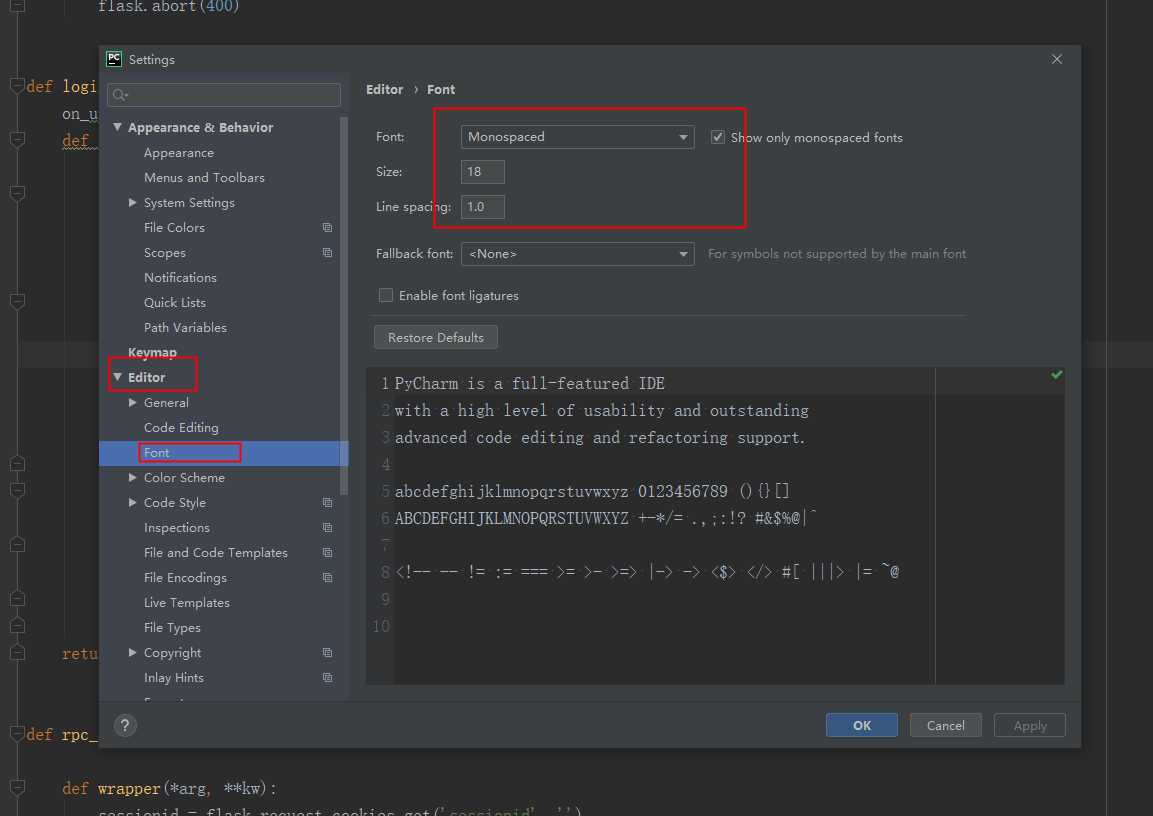Viewport: 1153px width, 816px height.
Task: Expand the General node under Editor
Action: [133, 403]
